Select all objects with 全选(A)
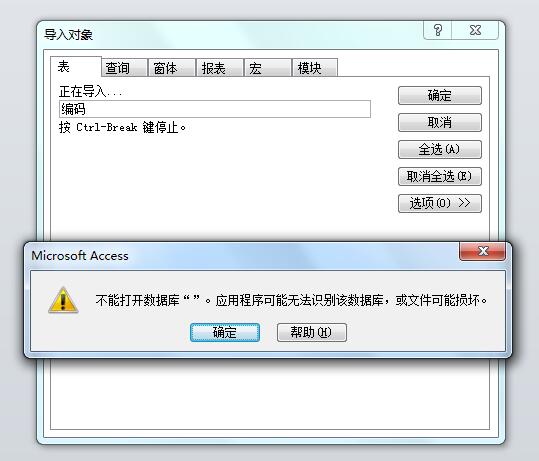Viewport: 539px width, 461px height. click(440, 149)
